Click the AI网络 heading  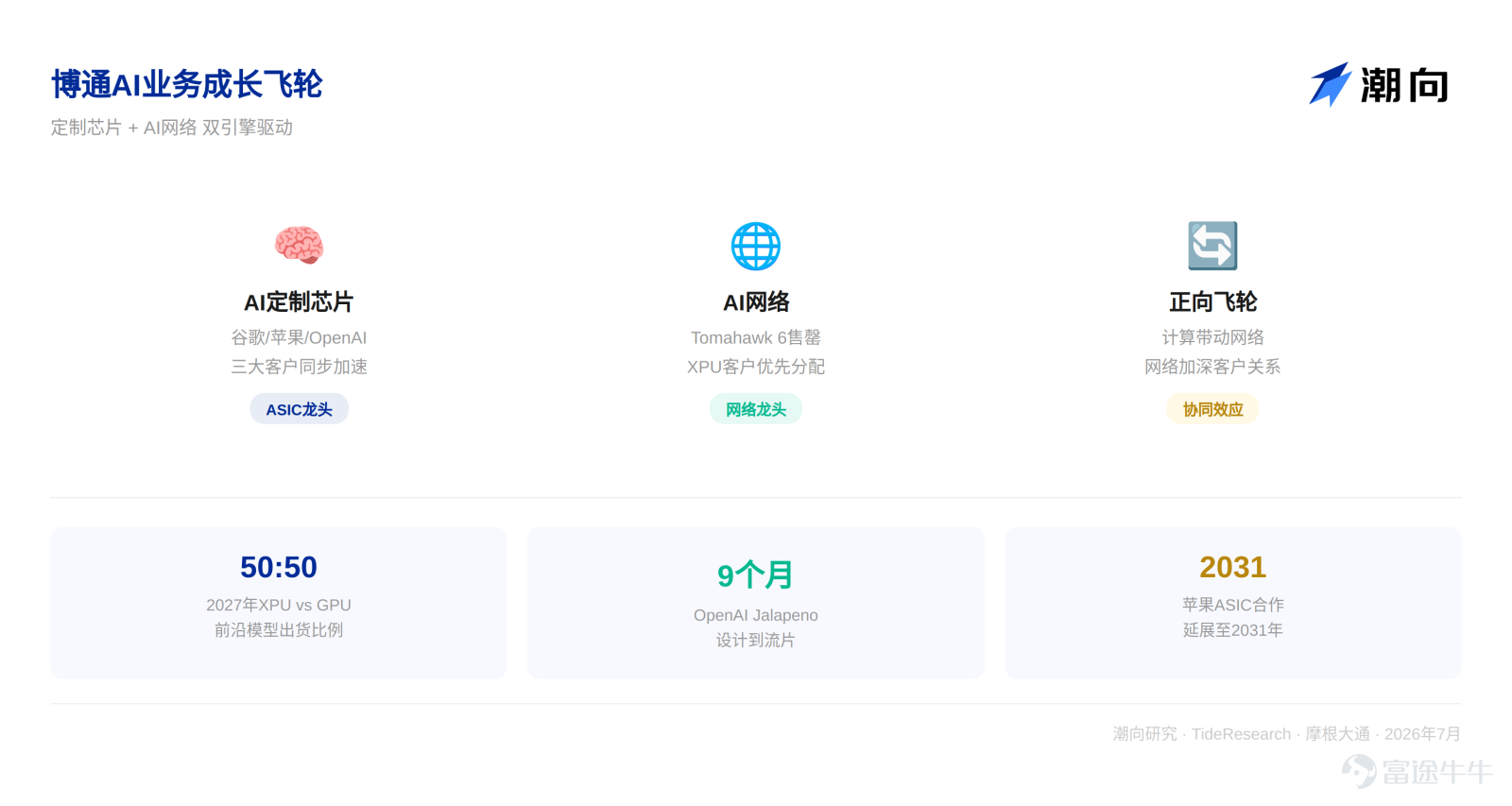click(x=756, y=301)
